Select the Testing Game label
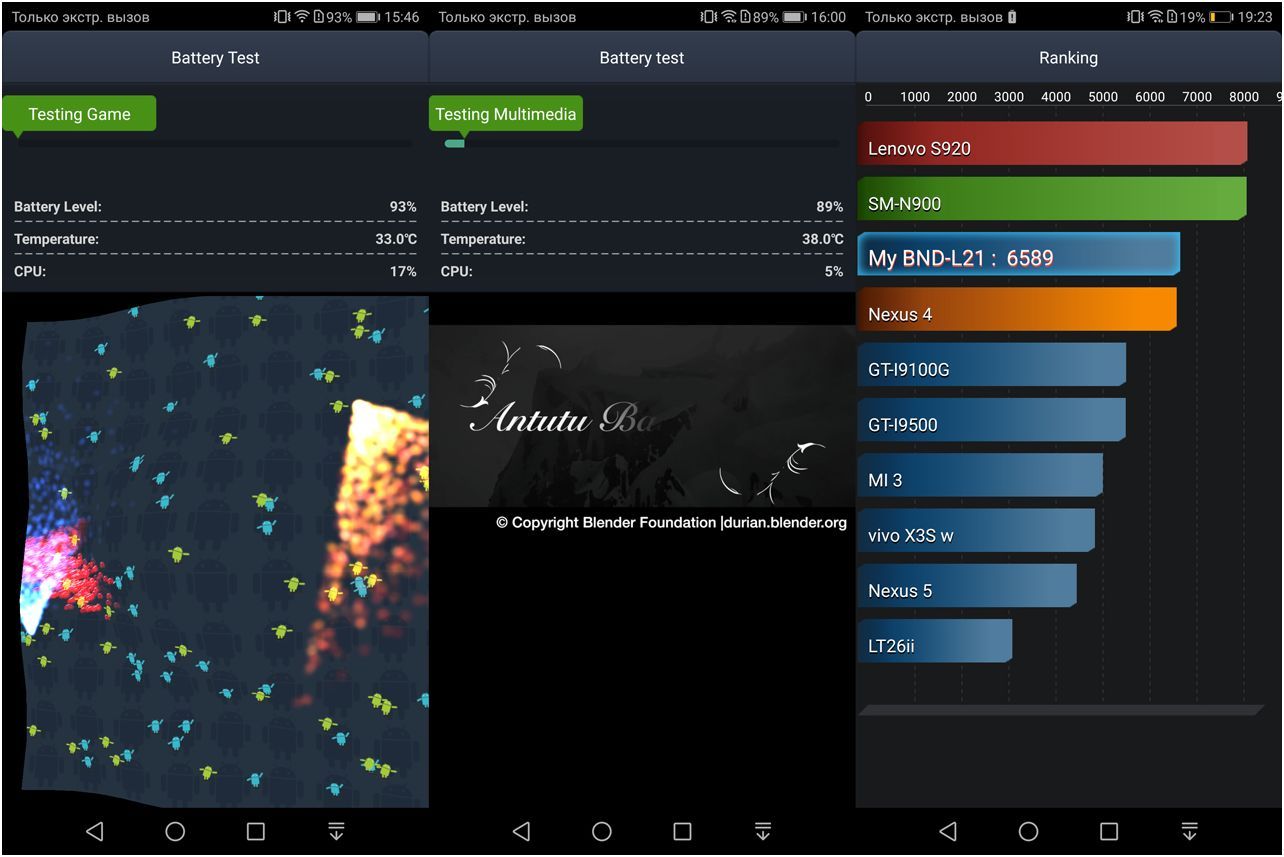Screen dimensions: 1284x857 point(79,114)
